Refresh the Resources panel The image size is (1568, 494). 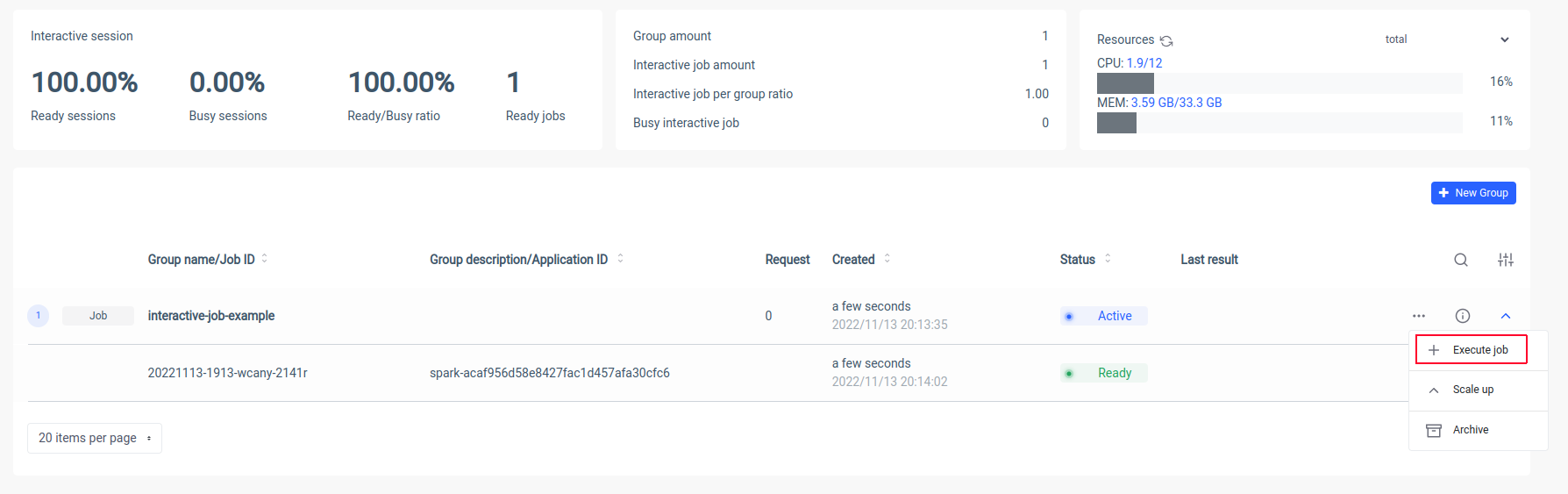click(x=1166, y=40)
